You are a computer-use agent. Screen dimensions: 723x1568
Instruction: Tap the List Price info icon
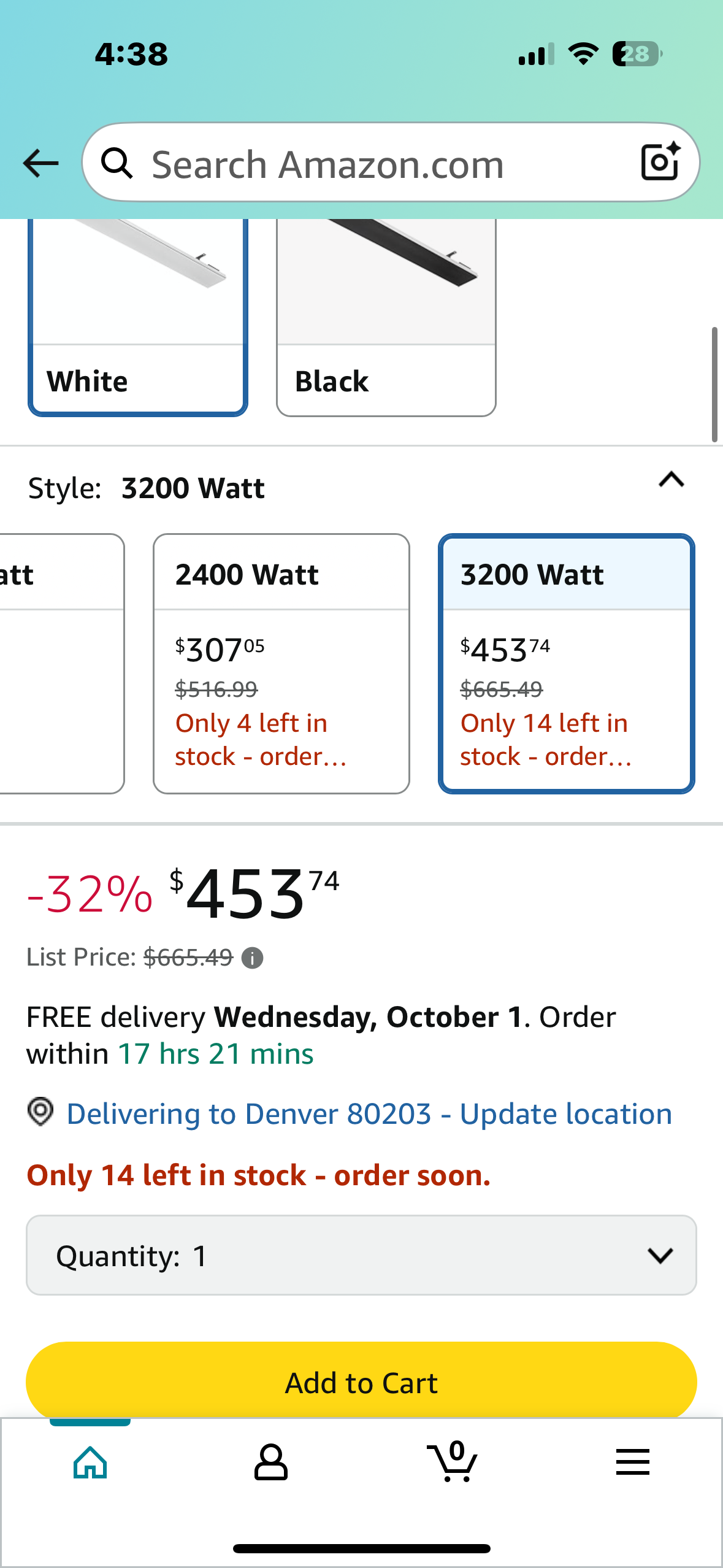coord(252,958)
